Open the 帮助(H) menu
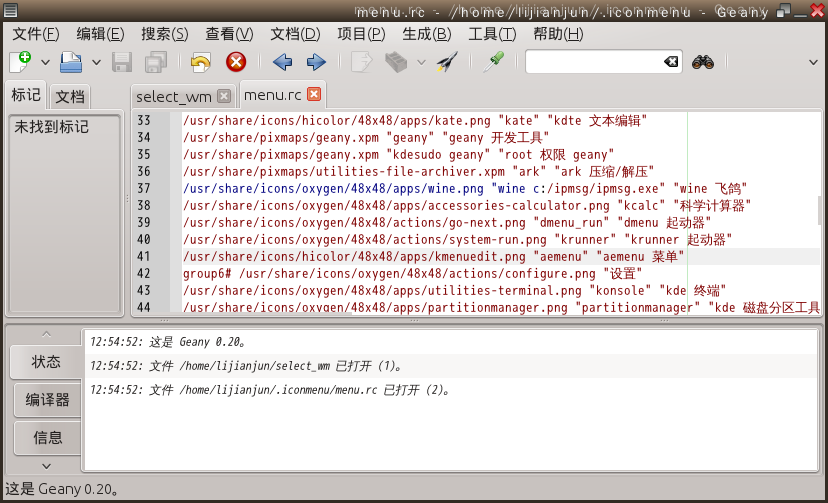The width and height of the screenshot is (828, 503). tap(558, 34)
